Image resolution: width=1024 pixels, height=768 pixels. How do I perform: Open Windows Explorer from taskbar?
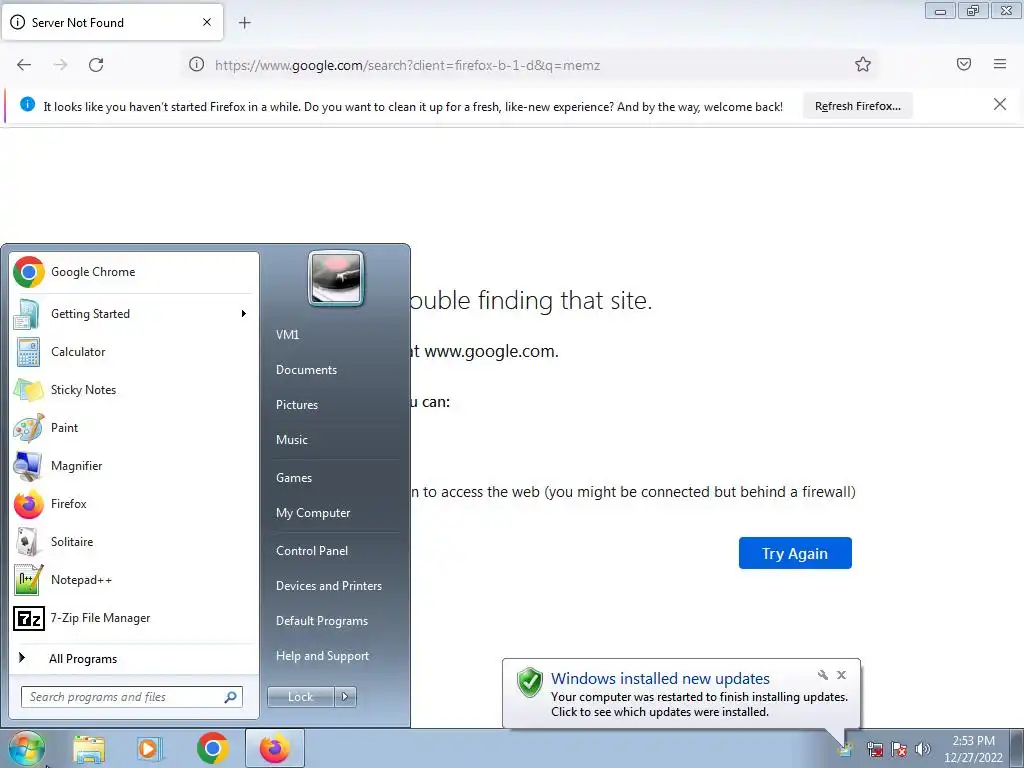[89, 749]
